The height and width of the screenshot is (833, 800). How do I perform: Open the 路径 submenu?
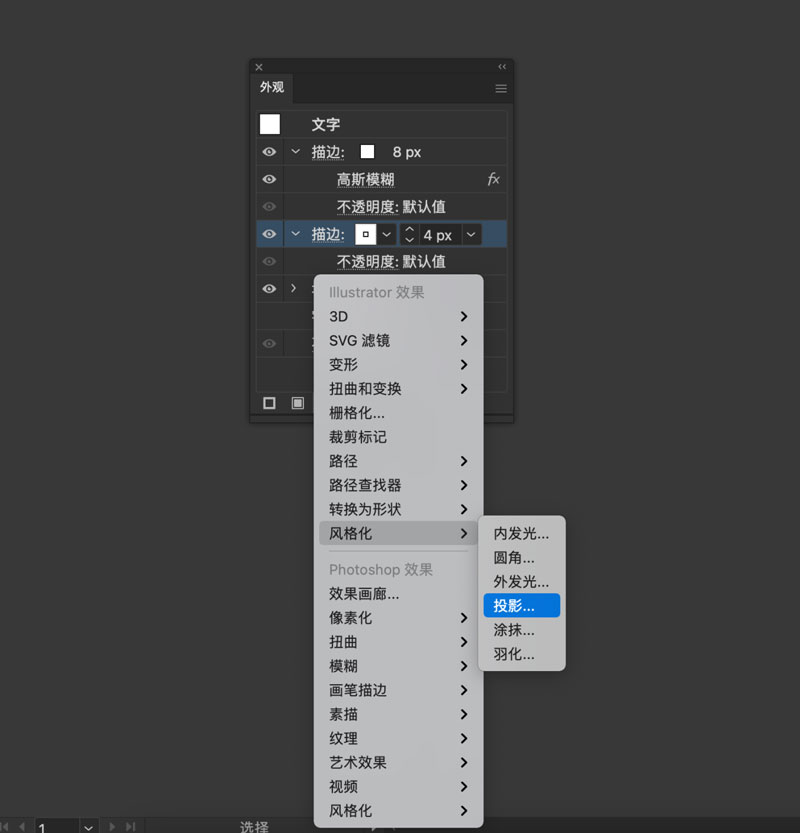pos(398,461)
